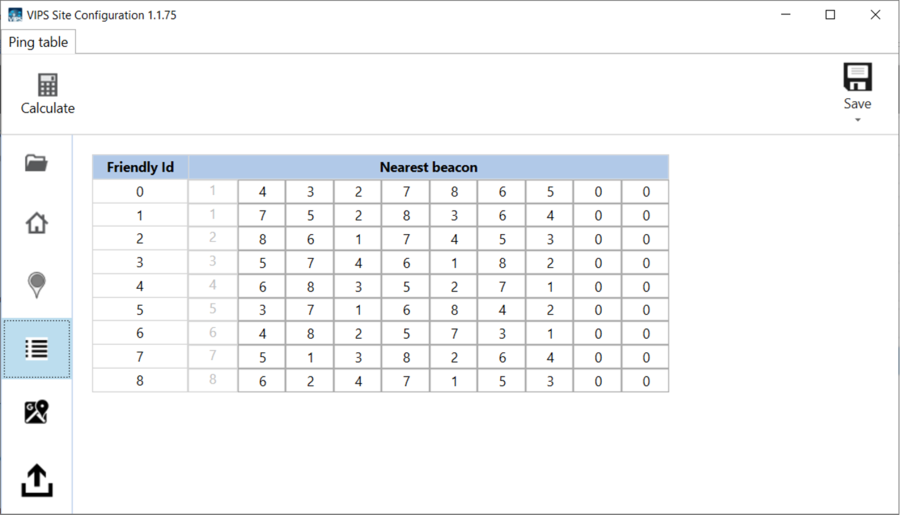This screenshot has width=900, height=515.
Task: Select greyed-out beacon cell in row 5
Action: 213,309
